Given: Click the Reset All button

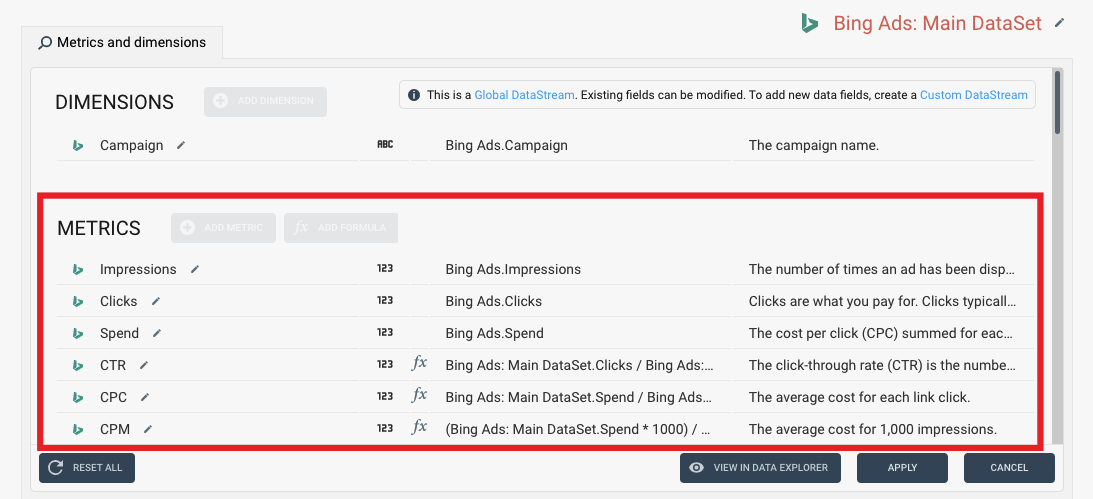Looking at the screenshot, I should point(87,468).
